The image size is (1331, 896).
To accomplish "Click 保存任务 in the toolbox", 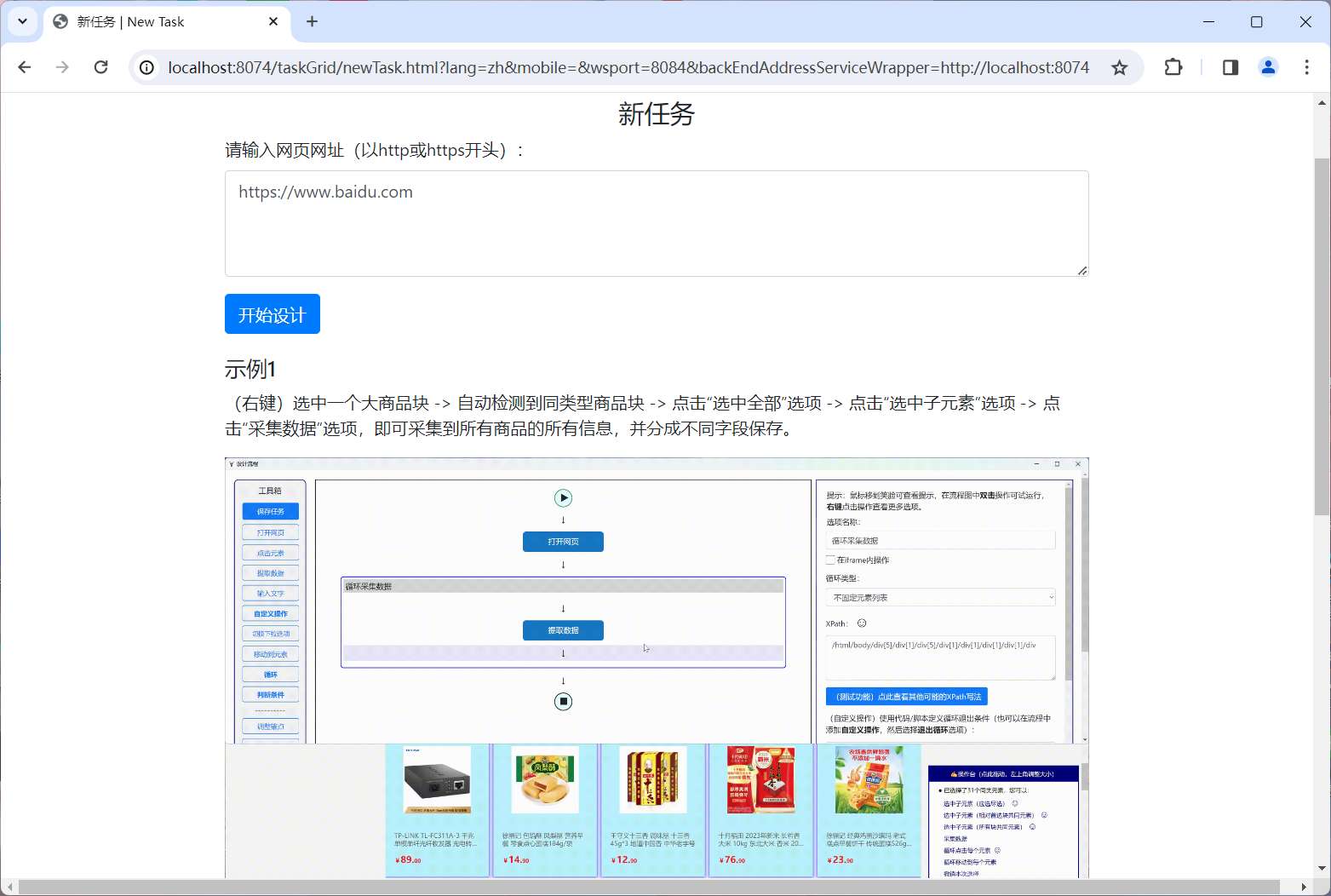I will (270, 511).
